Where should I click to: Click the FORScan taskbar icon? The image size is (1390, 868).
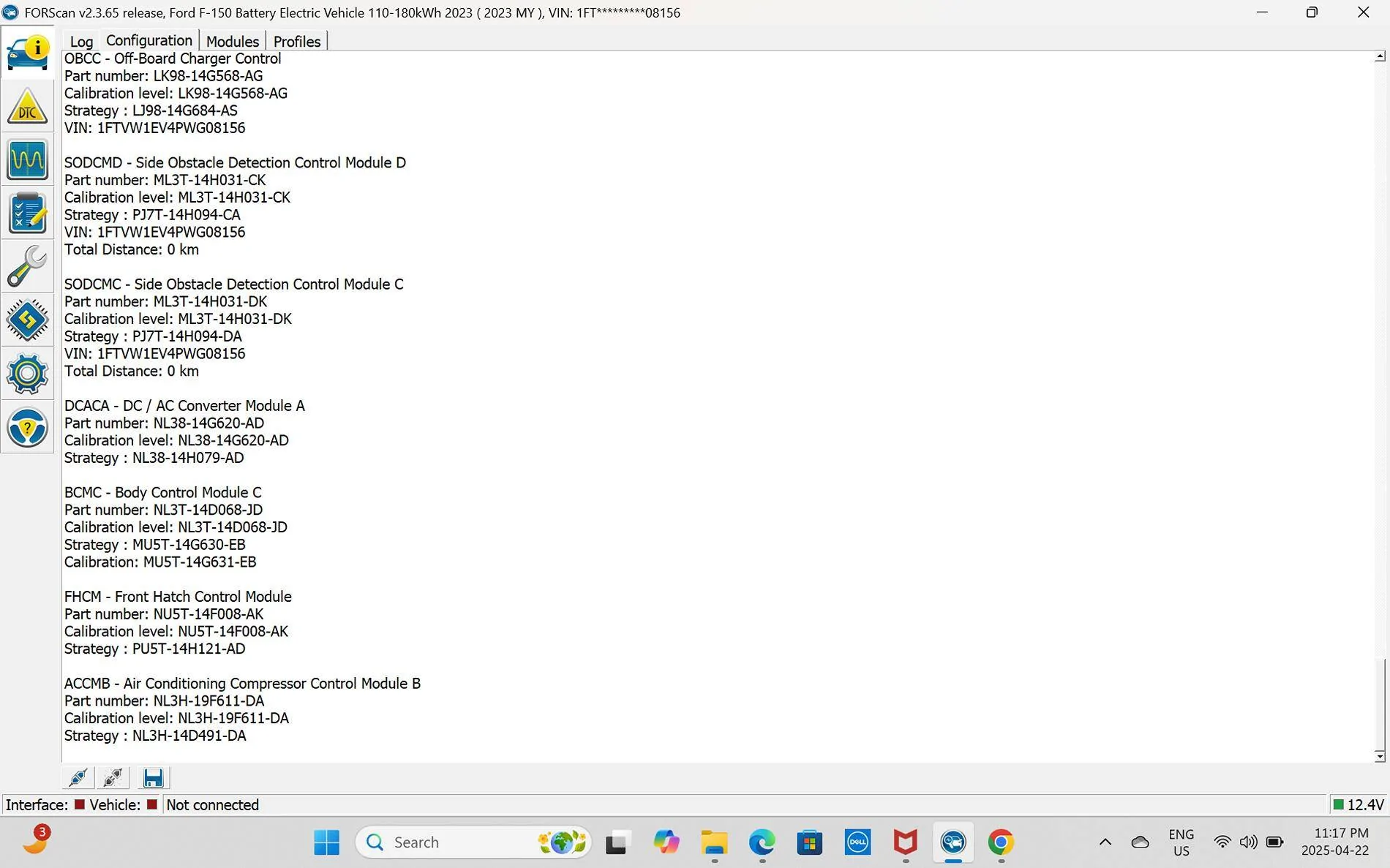click(953, 842)
